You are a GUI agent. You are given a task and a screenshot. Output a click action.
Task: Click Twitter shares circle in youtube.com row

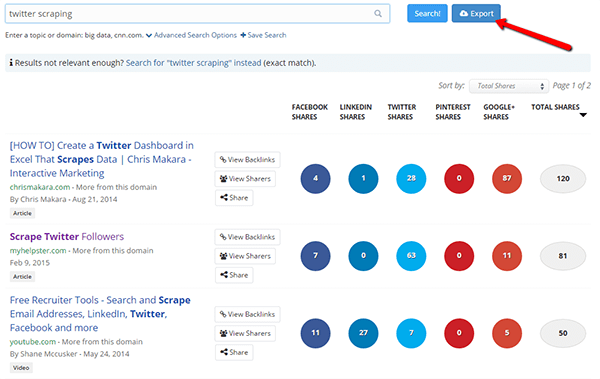[411, 333]
